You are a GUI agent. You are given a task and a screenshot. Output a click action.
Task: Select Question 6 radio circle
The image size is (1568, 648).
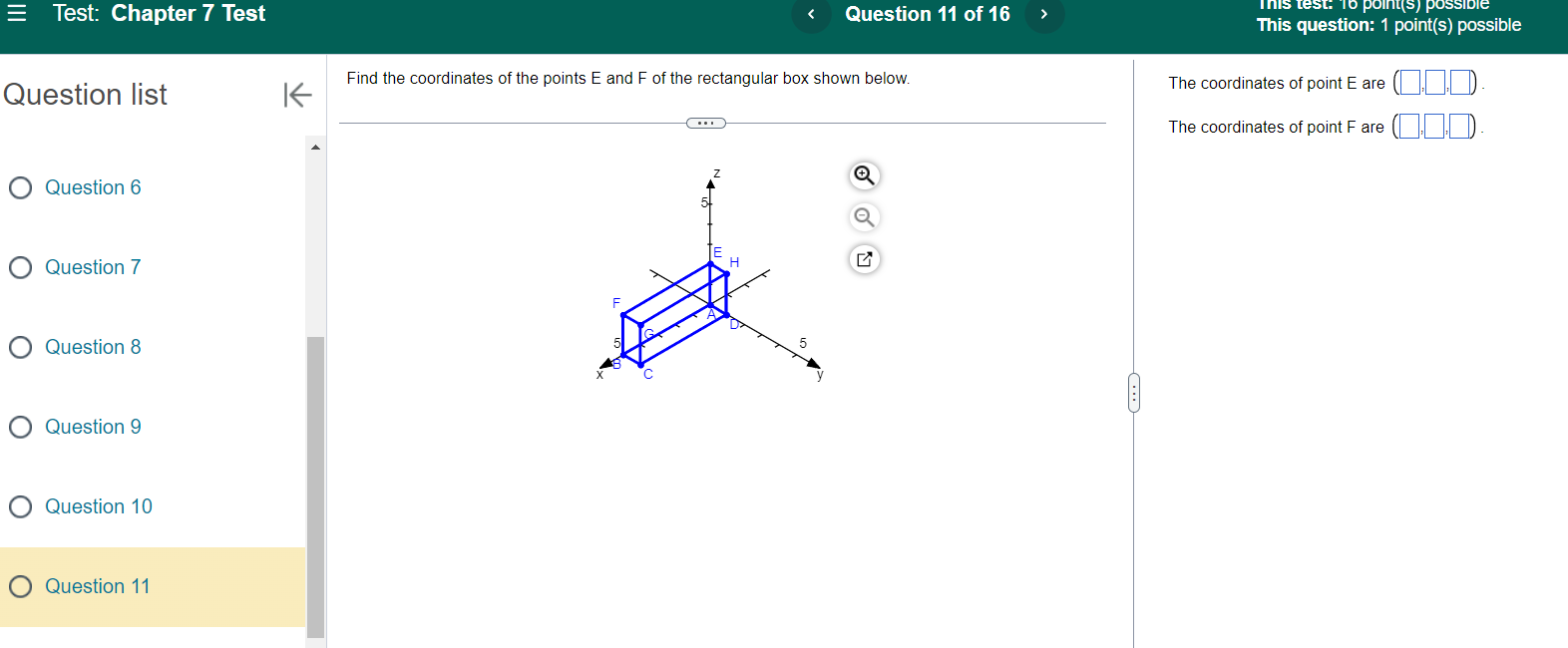21,187
